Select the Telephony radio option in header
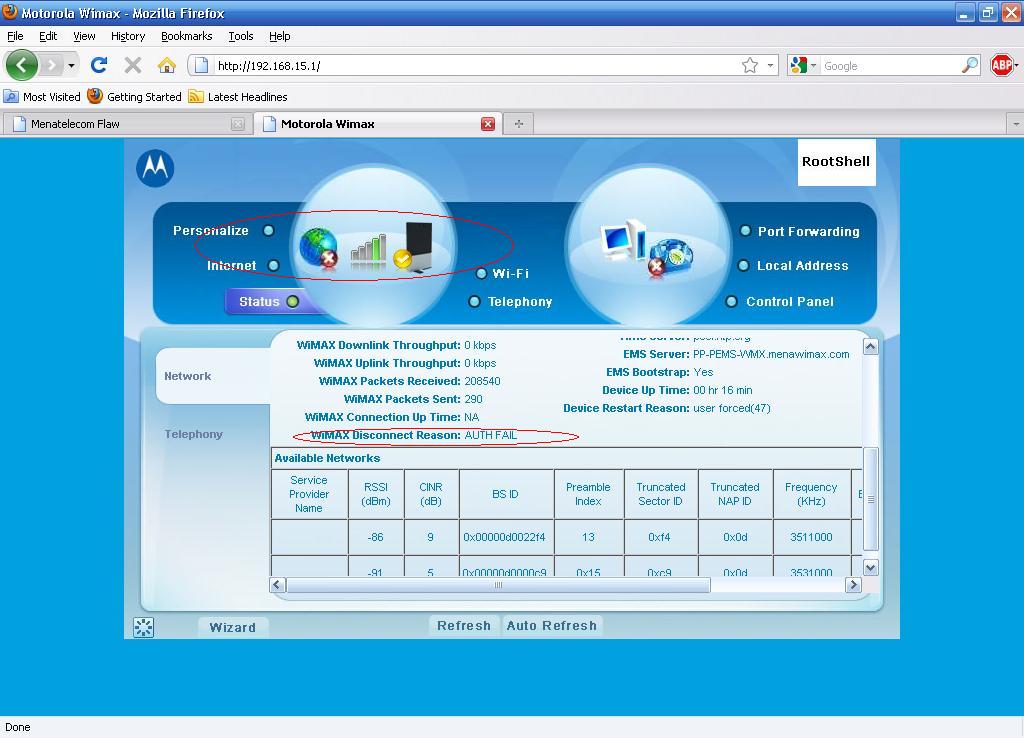 pyautogui.click(x=475, y=301)
